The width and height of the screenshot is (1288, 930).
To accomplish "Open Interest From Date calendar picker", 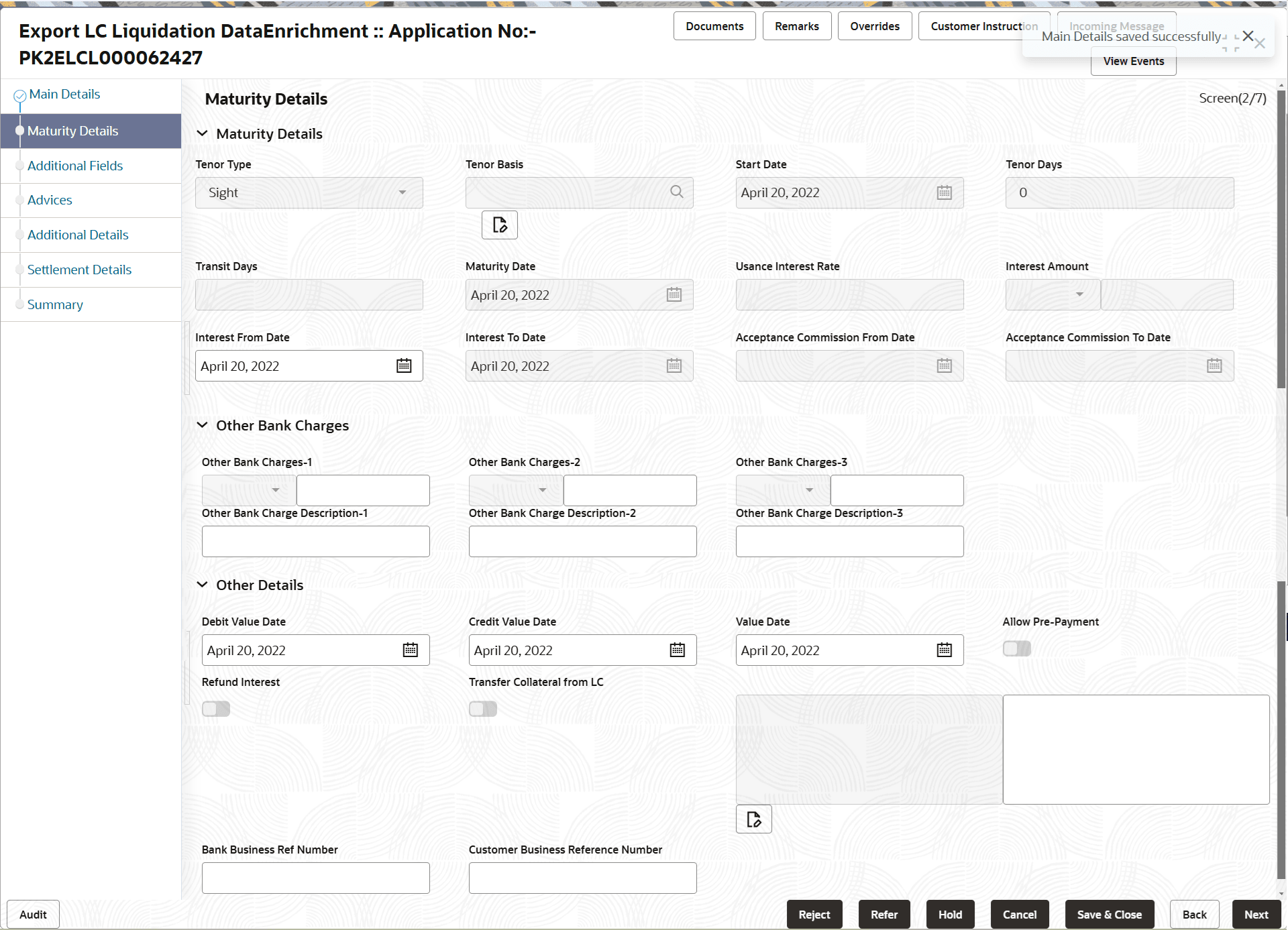I will pos(404,366).
